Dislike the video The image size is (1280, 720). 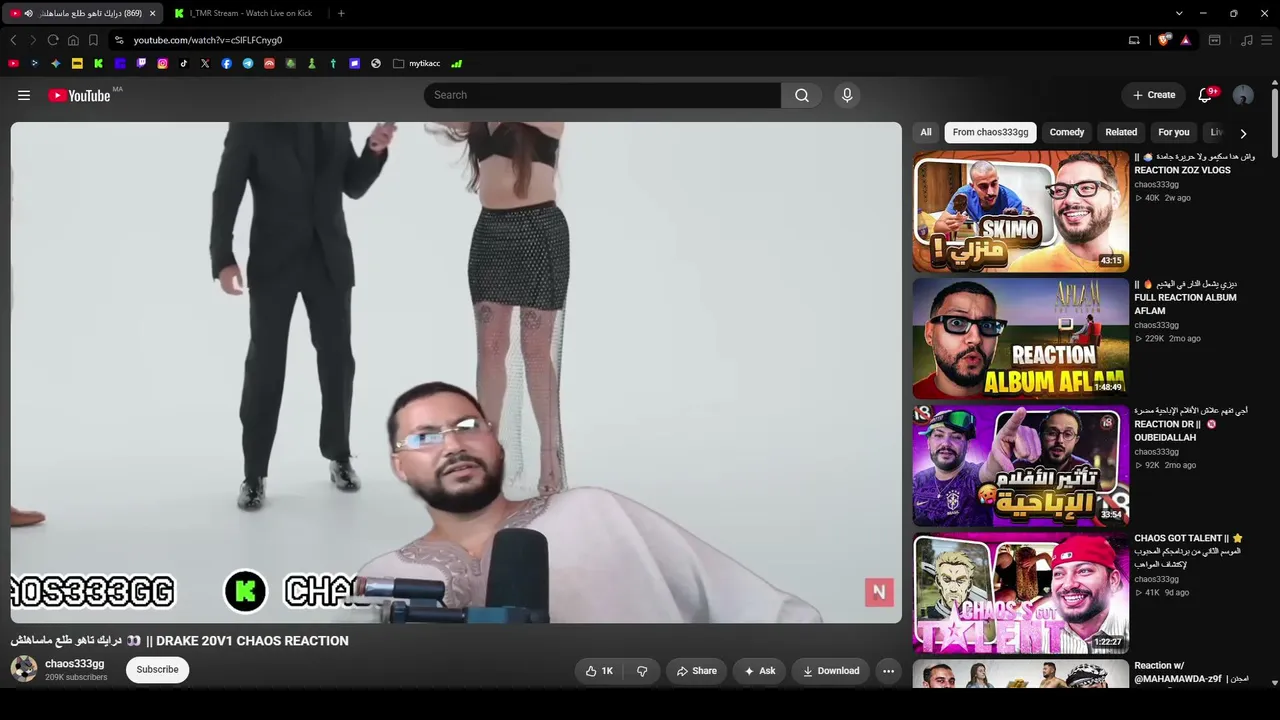coord(642,671)
